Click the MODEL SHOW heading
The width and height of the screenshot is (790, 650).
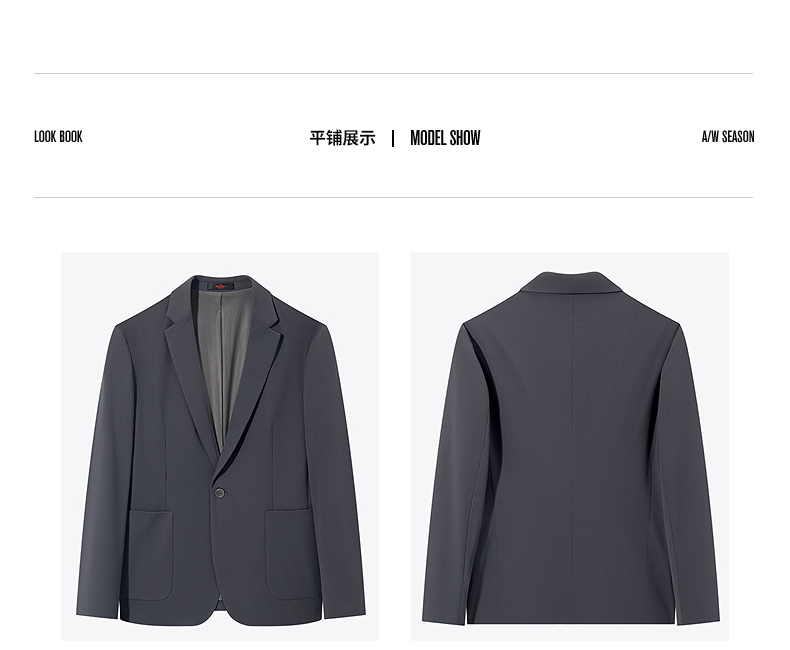click(445, 138)
